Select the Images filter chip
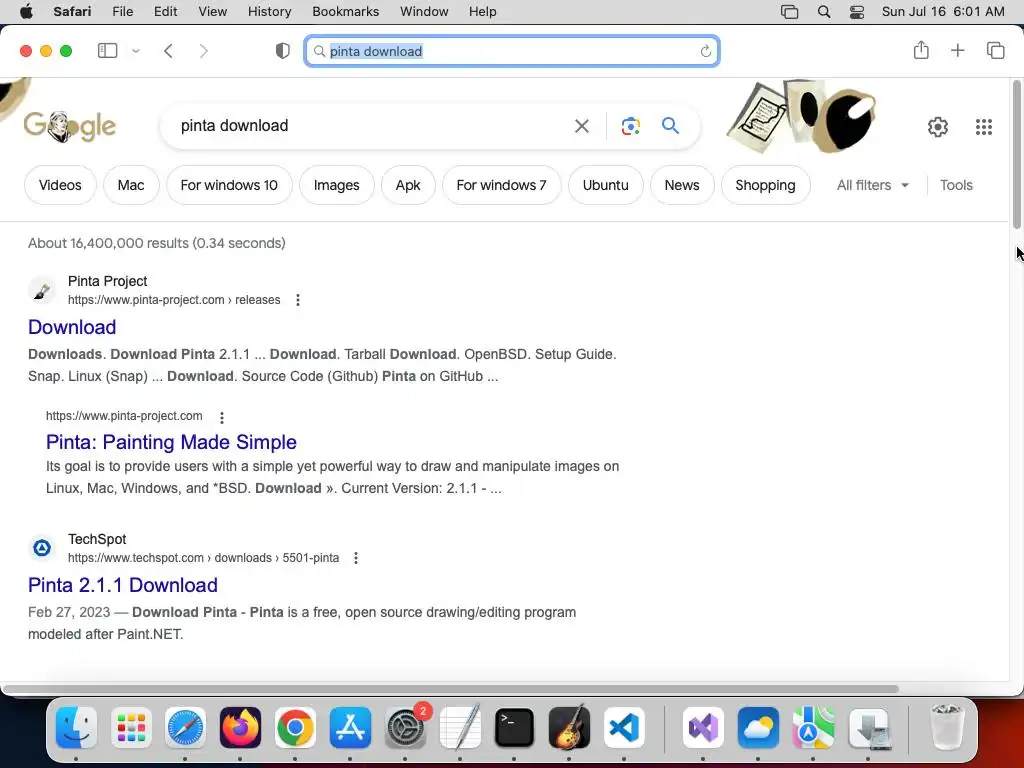 pos(336,185)
